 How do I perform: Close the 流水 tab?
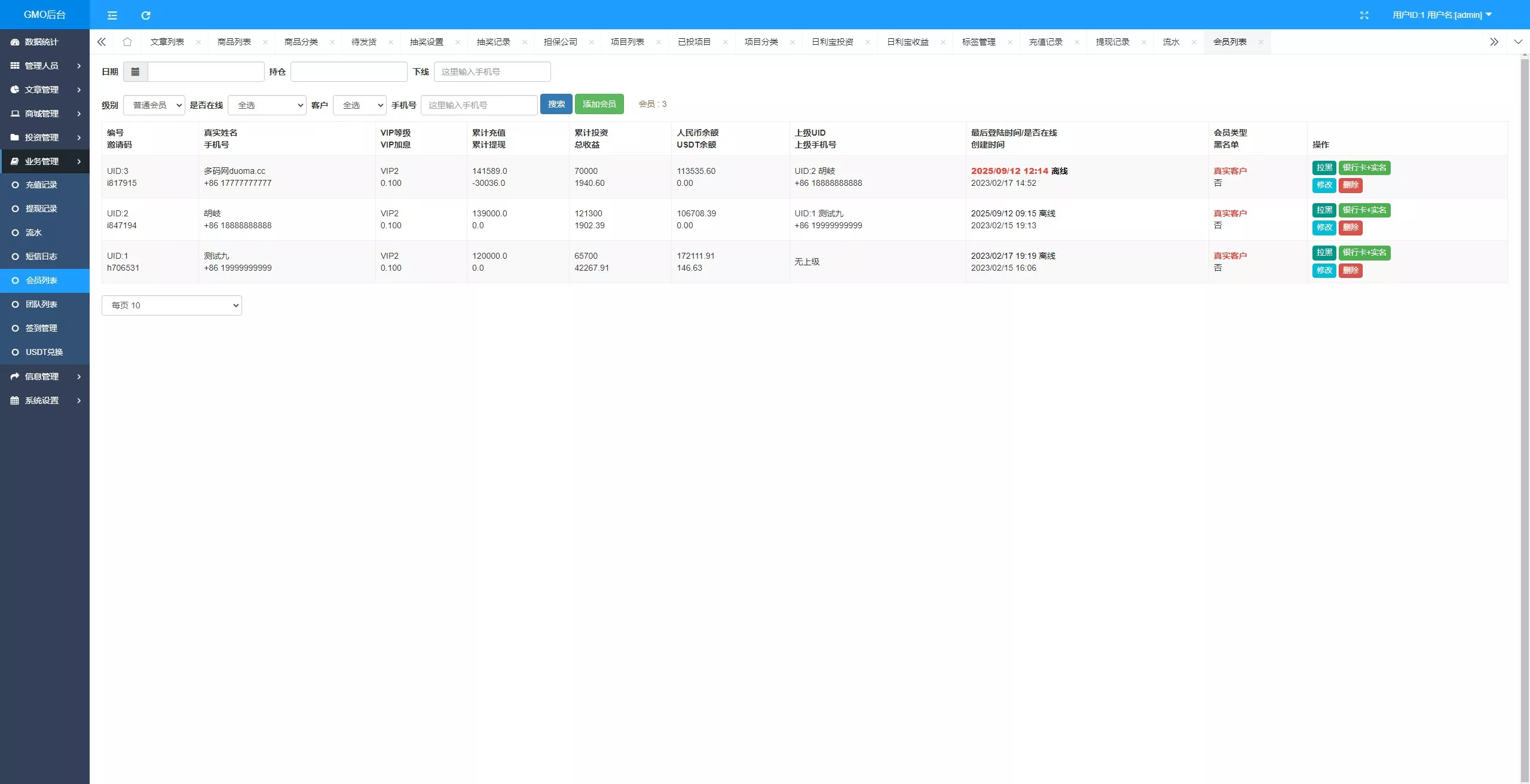point(1194,42)
